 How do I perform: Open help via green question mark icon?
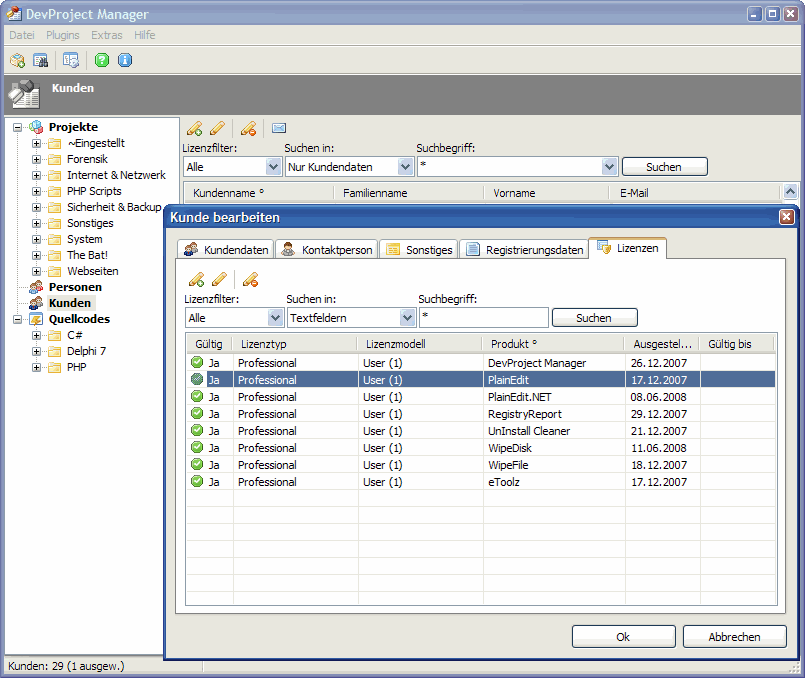coord(102,61)
